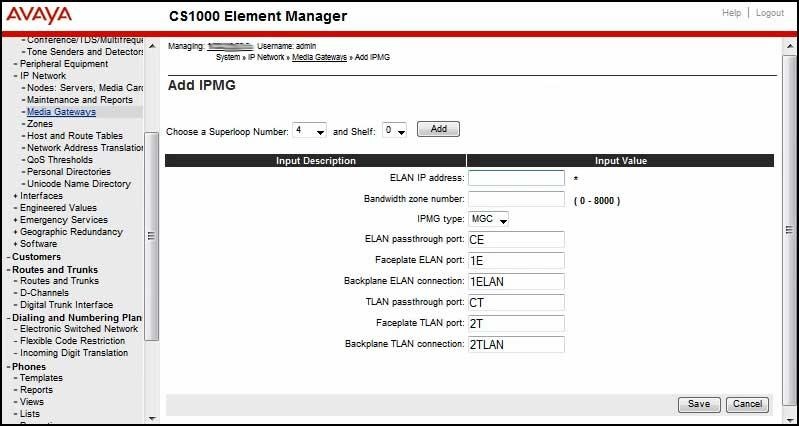799x426 pixels.
Task: Open the IPMG type dropdown
Action: click(x=488, y=220)
